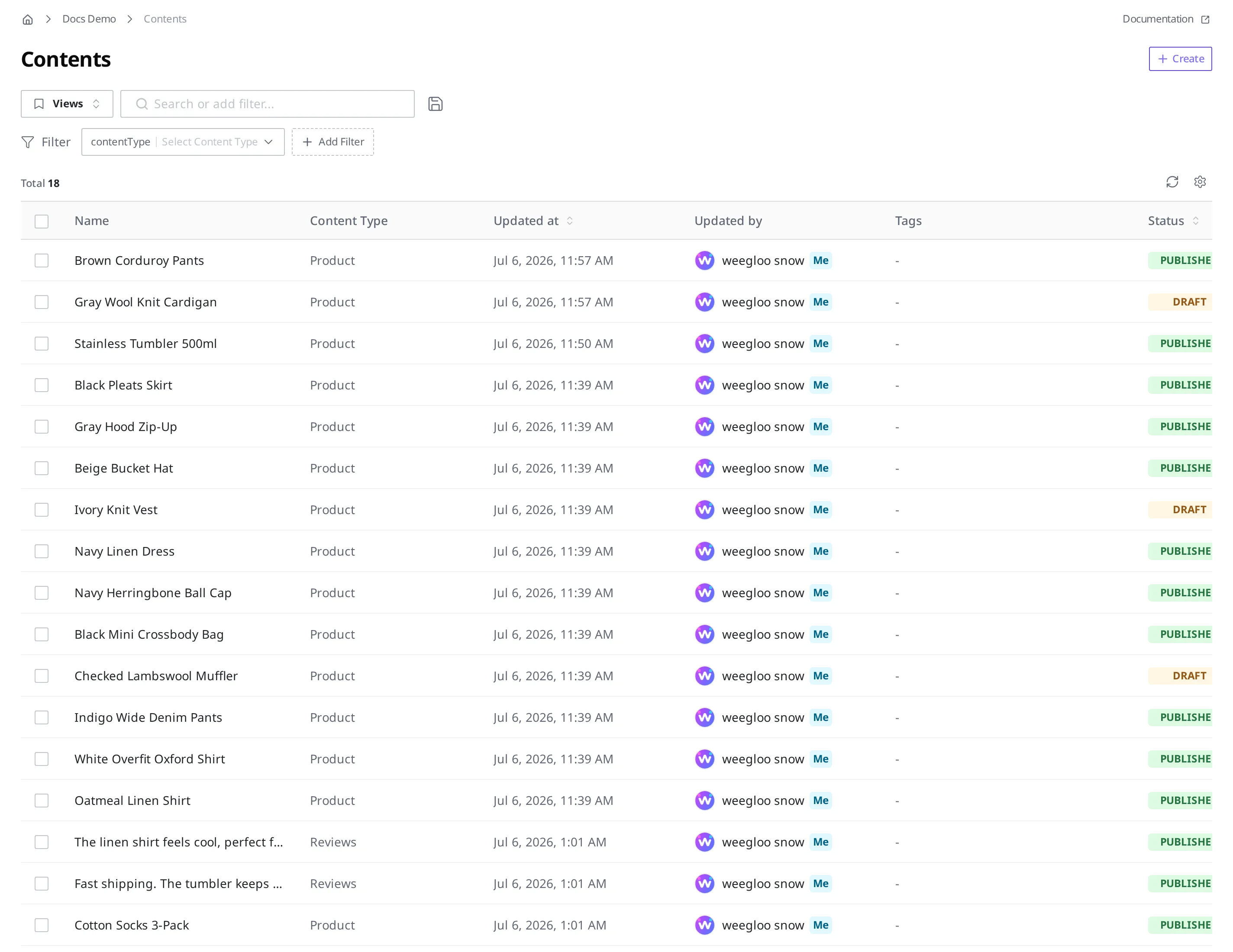Click PUBLISHED badge for Brown Corduroy Pants
The height and width of the screenshot is (952, 1233).
[x=1180, y=261]
